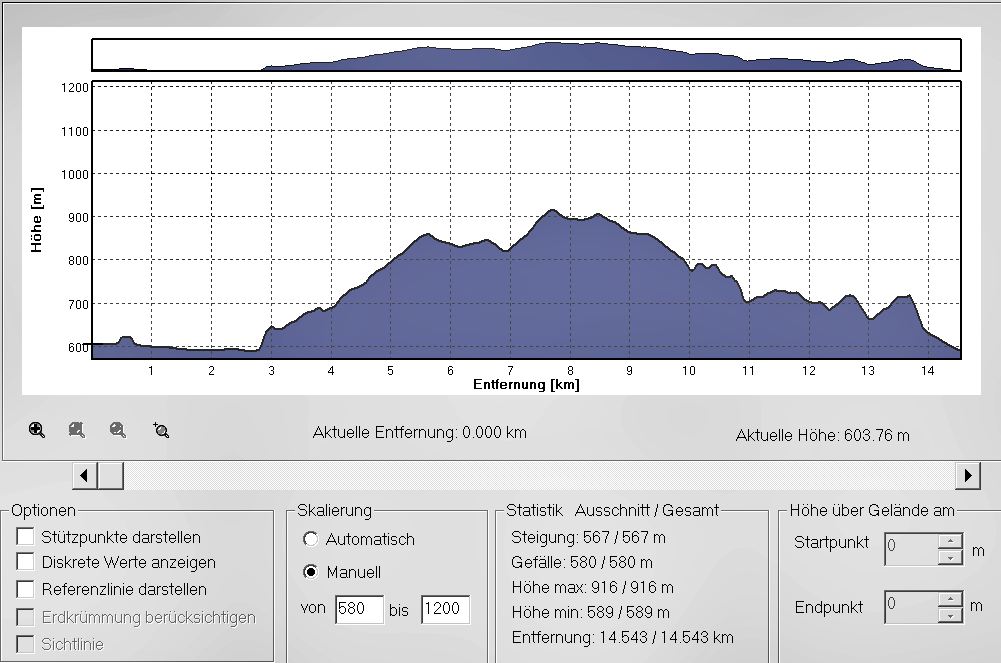The height and width of the screenshot is (663, 1001).
Task: Toggle 'Diskrete Werte anzeigen' checkbox
Action: pos(26,563)
